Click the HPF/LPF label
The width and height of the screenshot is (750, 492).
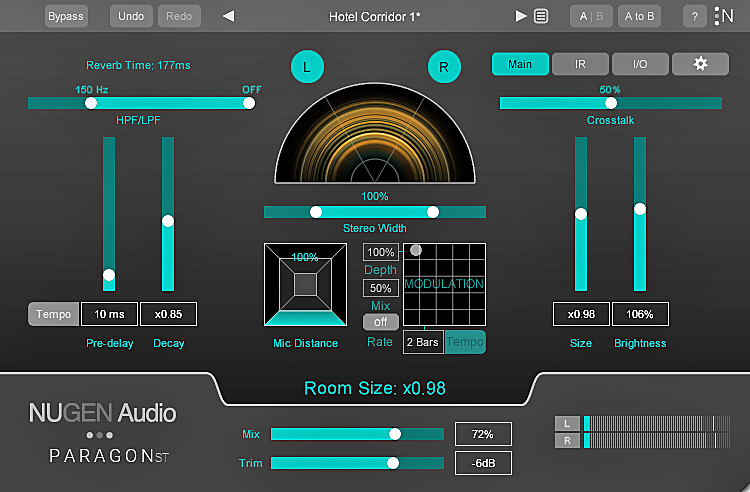(138, 120)
